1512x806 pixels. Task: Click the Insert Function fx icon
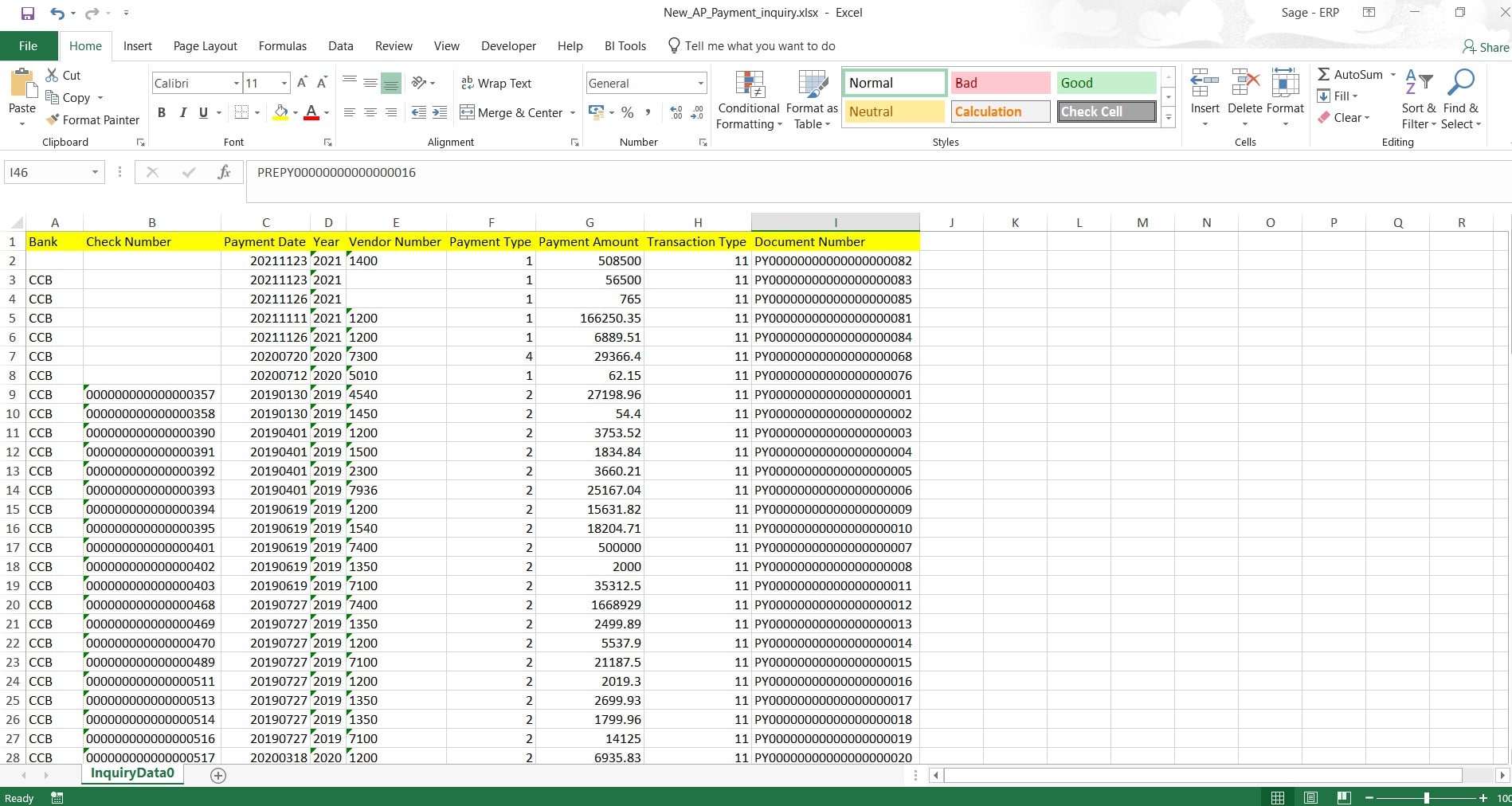pyautogui.click(x=224, y=172)
